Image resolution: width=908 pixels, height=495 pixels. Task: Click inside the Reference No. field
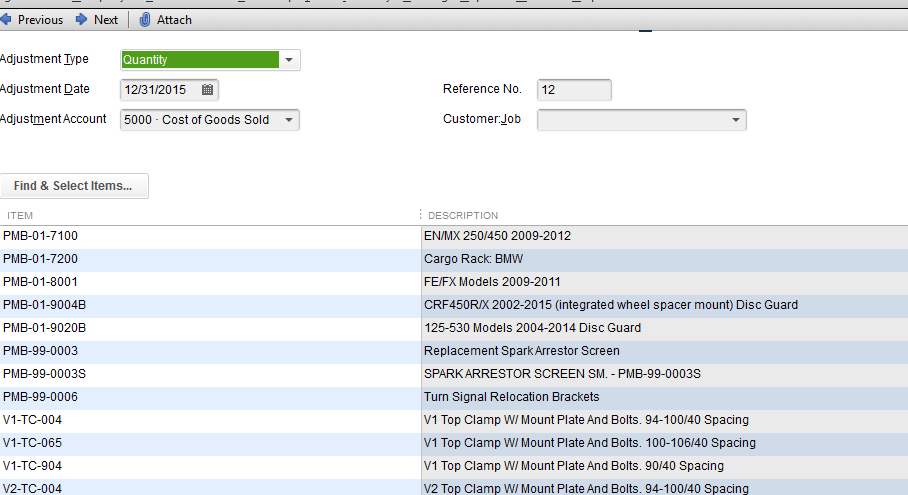pyautogui.click(x=574, y=90)
